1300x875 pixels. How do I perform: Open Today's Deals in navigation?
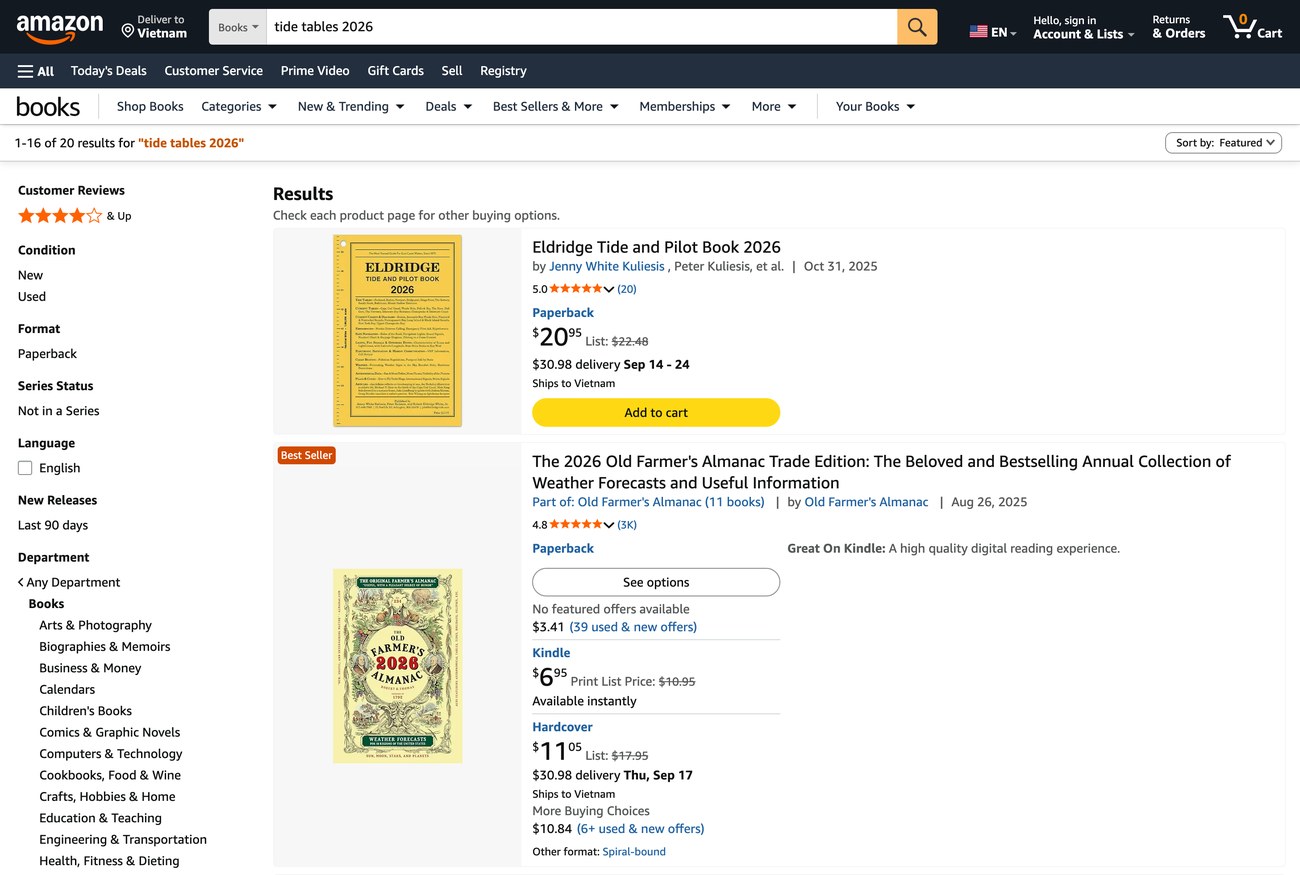109,71
